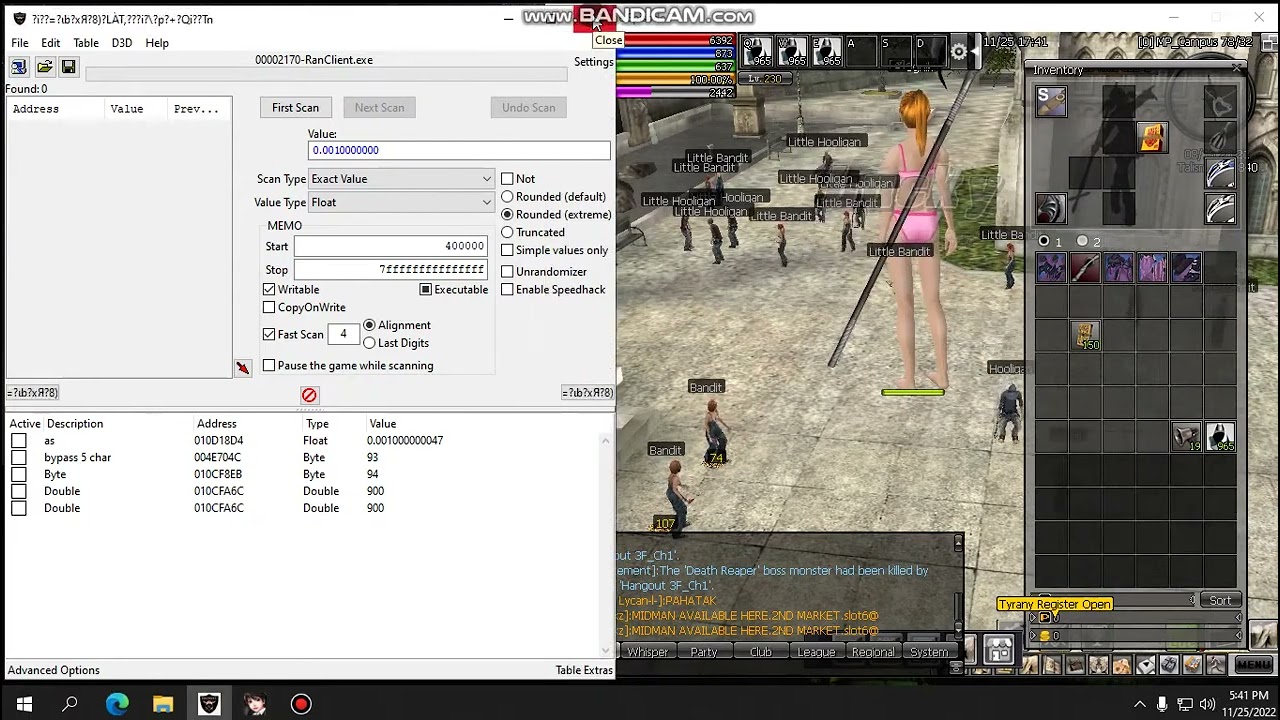This screenshot has height=720, width=1280.
Task: Enable the CopyOnWrite checkbox
Action: coord(269,308)
